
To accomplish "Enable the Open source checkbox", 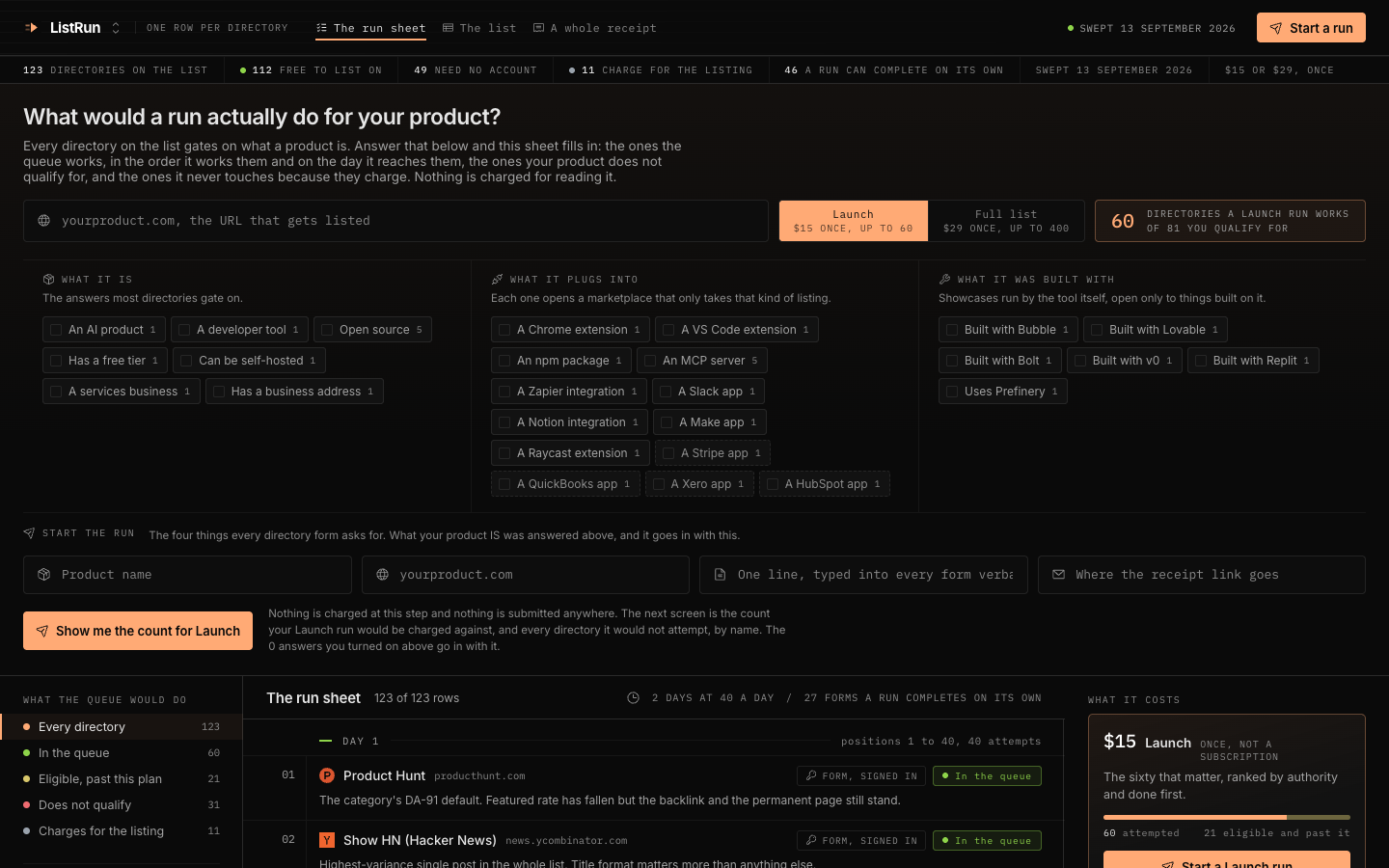I will 327,330.
